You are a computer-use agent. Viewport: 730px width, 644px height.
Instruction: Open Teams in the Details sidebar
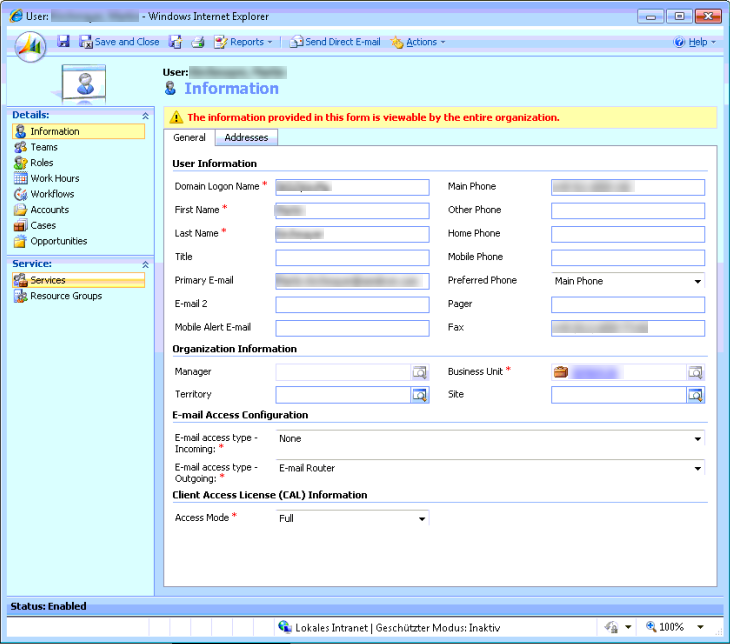tap(44, 147)
